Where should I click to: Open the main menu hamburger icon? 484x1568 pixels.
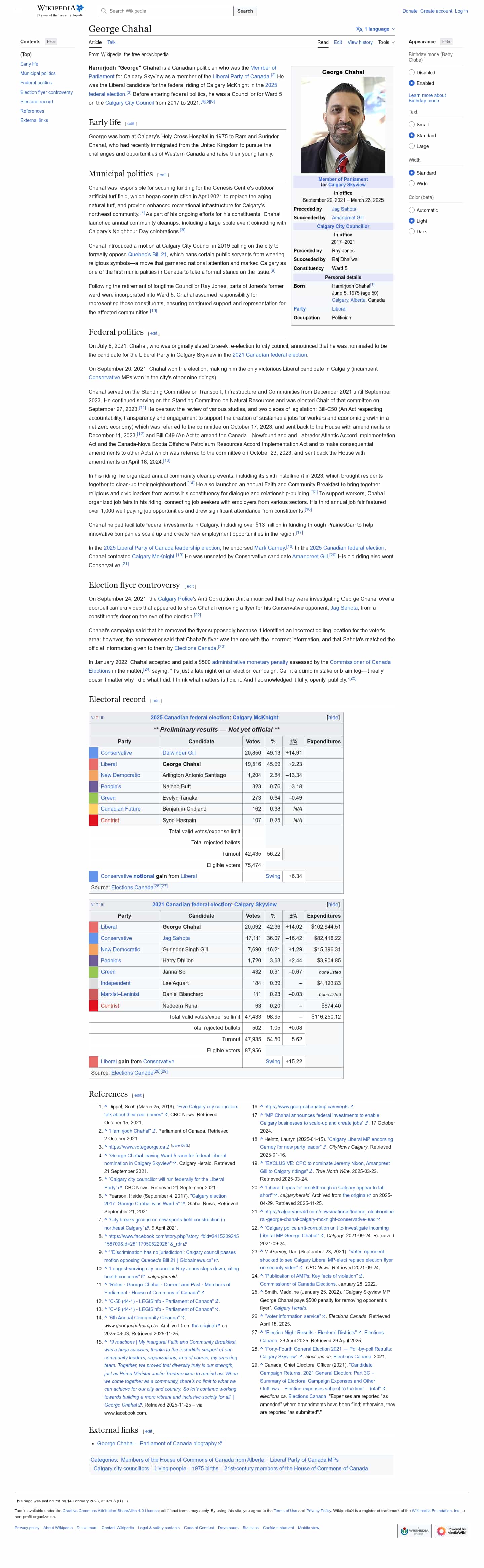pyautogui.click(x=18, y=11)
